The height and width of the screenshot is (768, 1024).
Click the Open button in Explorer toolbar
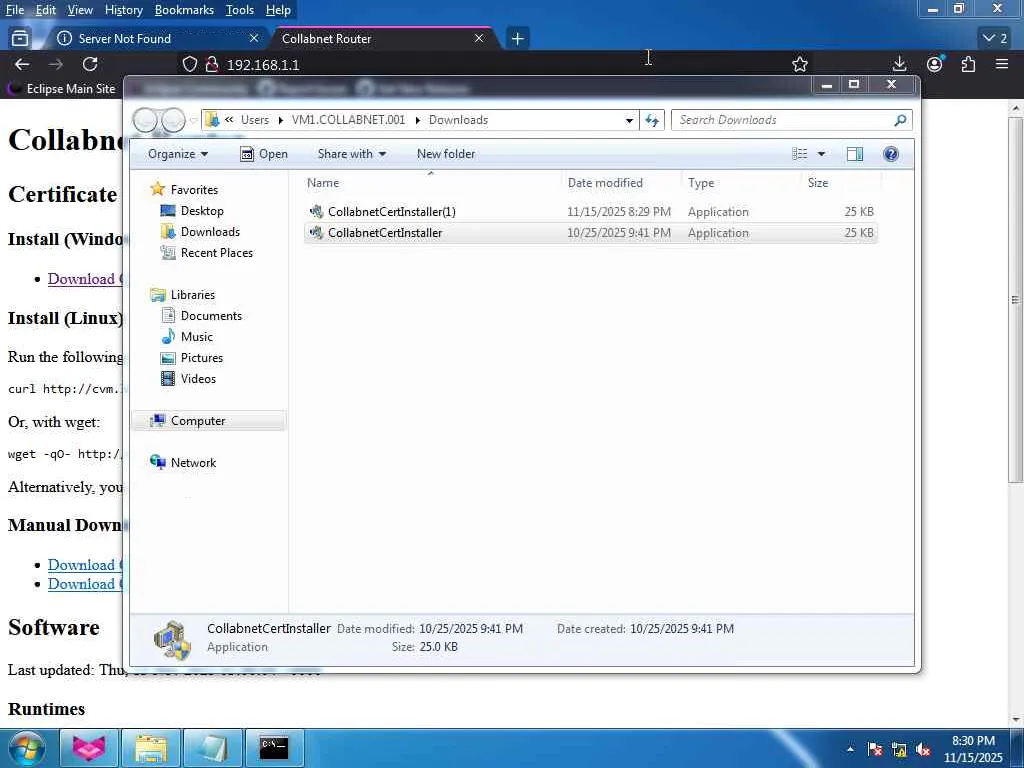pos(264,154)
